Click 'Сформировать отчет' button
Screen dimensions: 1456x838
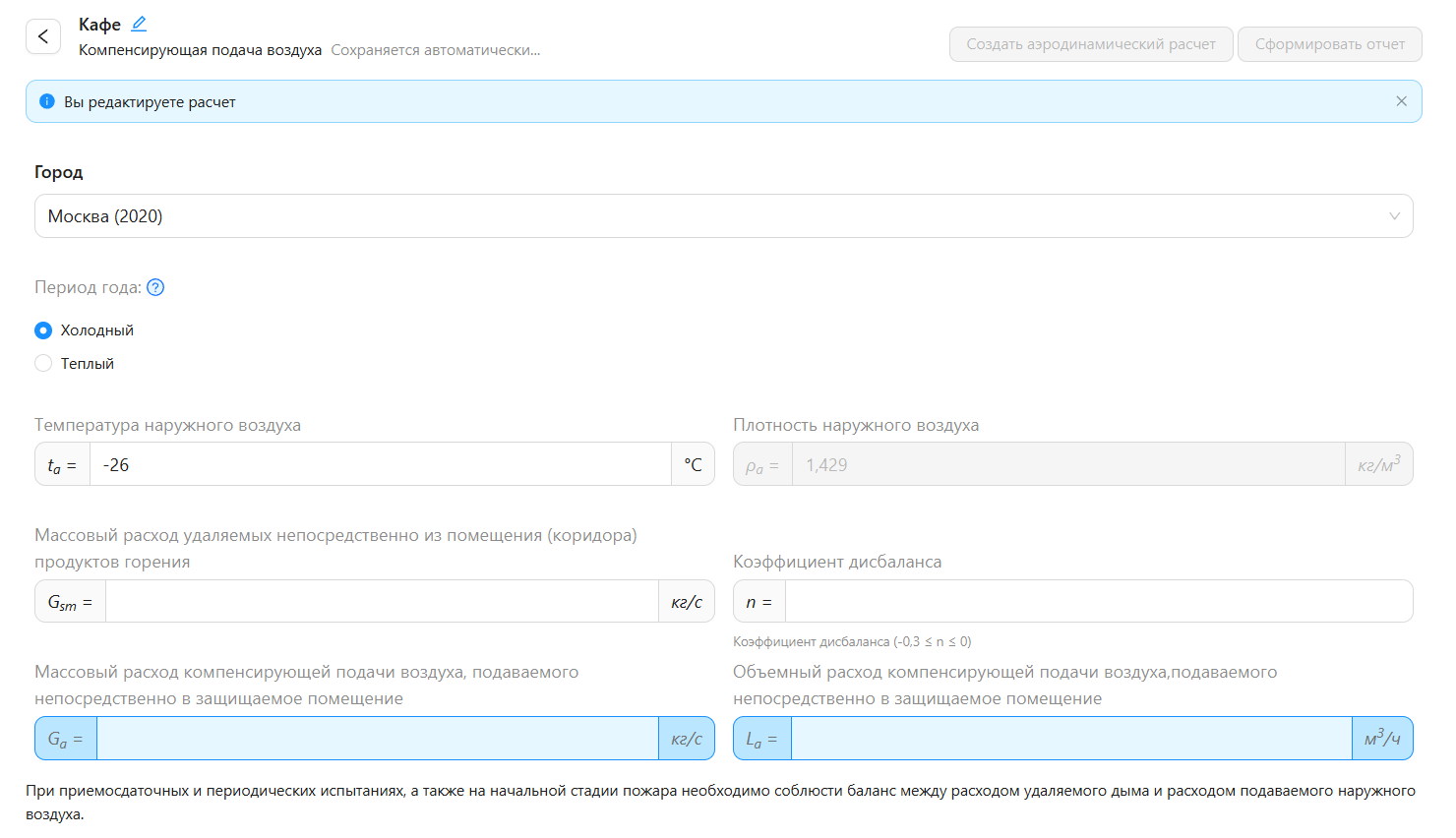(1329, 44)
